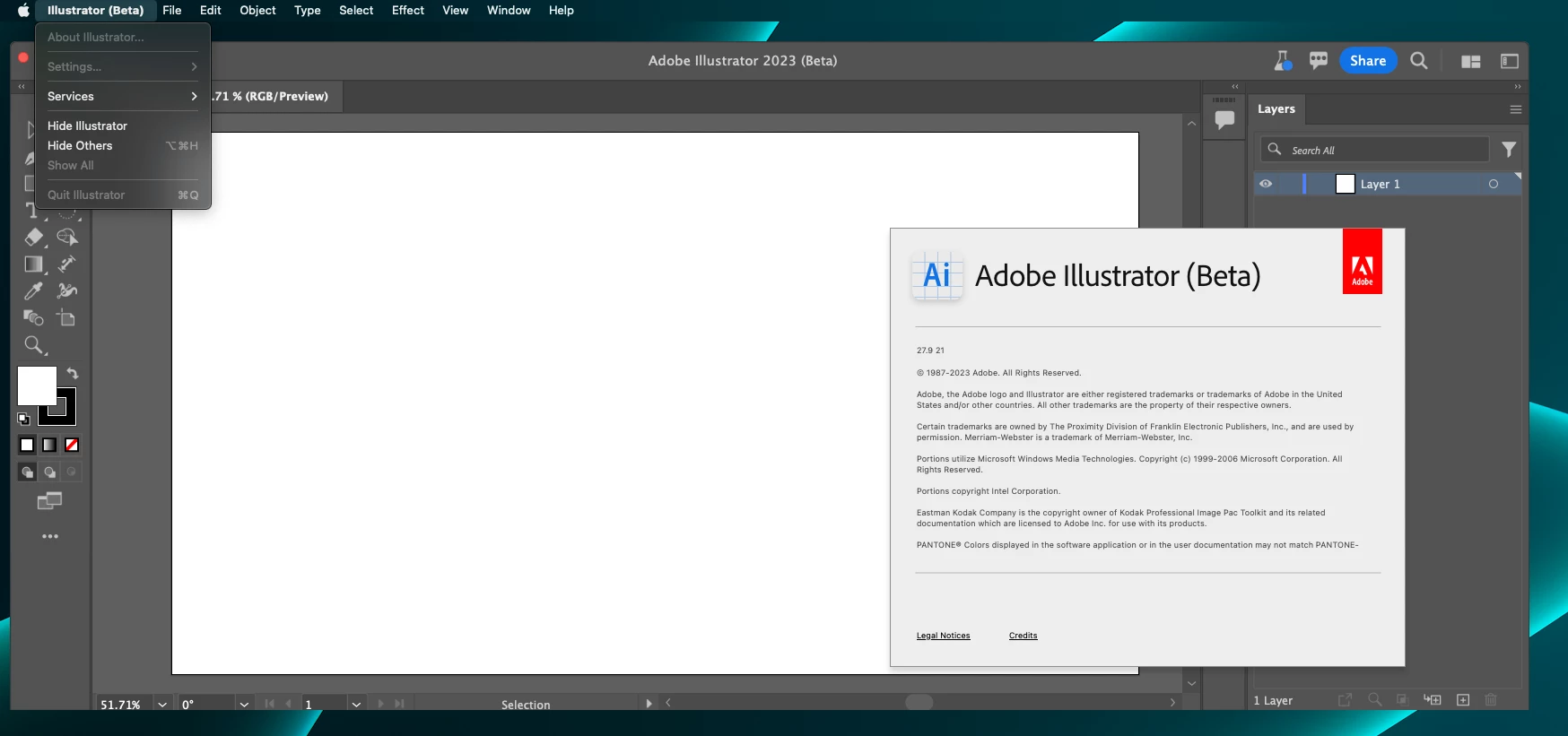Screen dimensions: 1568x736
Task: Click the Layers filter funnel icon
Action: 1509,150
